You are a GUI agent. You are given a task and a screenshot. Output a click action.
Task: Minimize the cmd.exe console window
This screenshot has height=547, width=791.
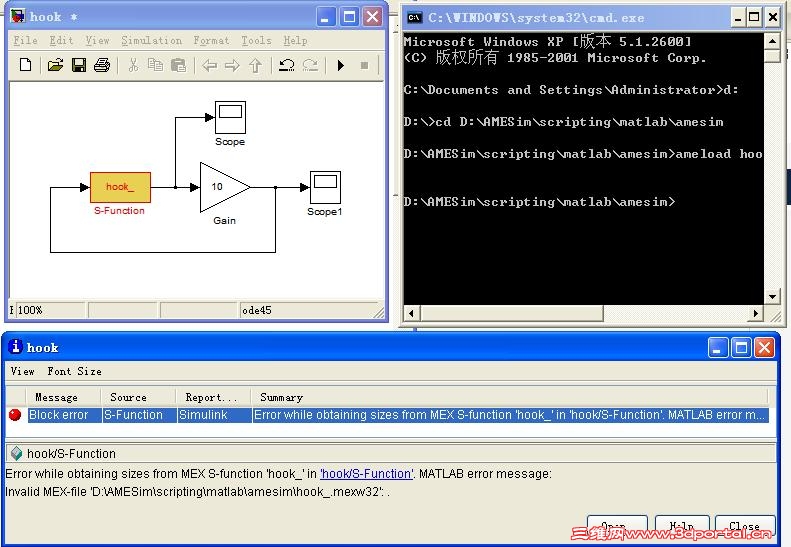tap(738, 18)
